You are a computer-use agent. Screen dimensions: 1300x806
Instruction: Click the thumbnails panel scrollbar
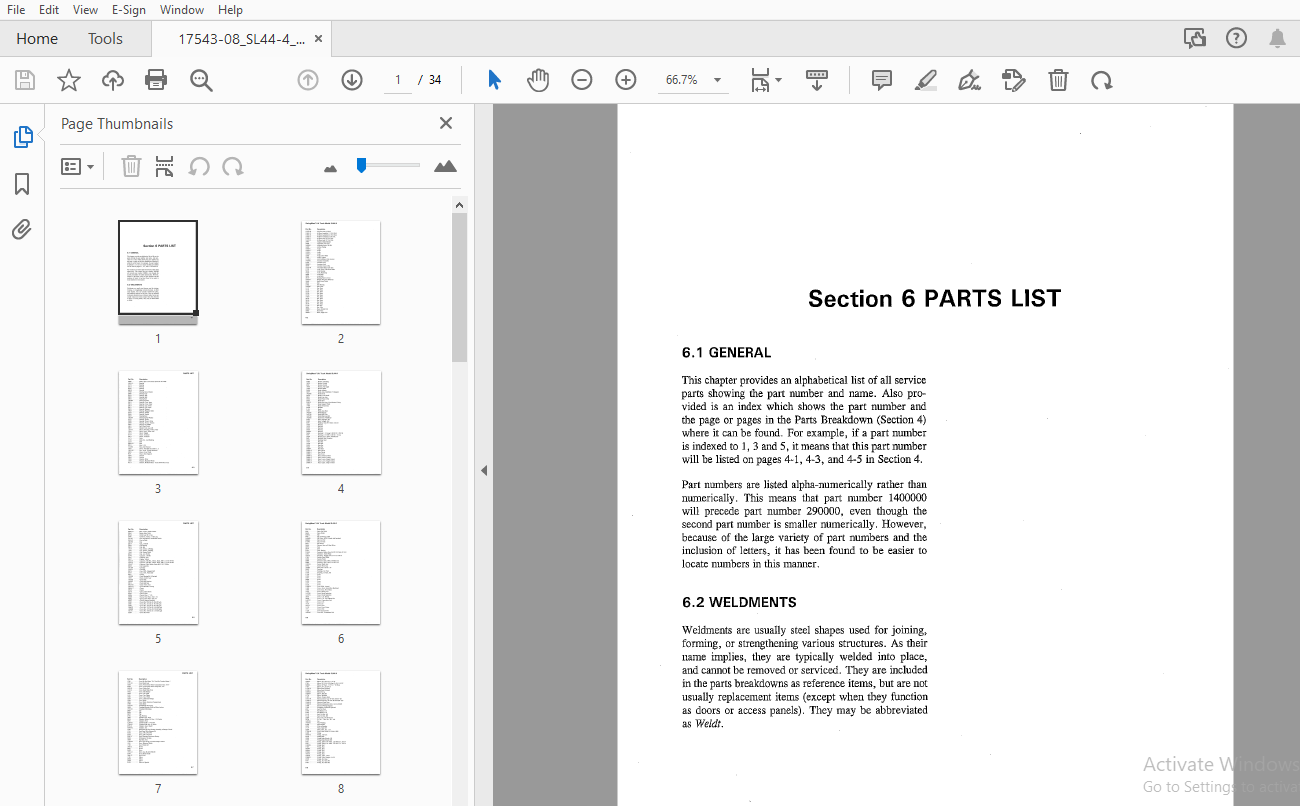click(459, 288)
